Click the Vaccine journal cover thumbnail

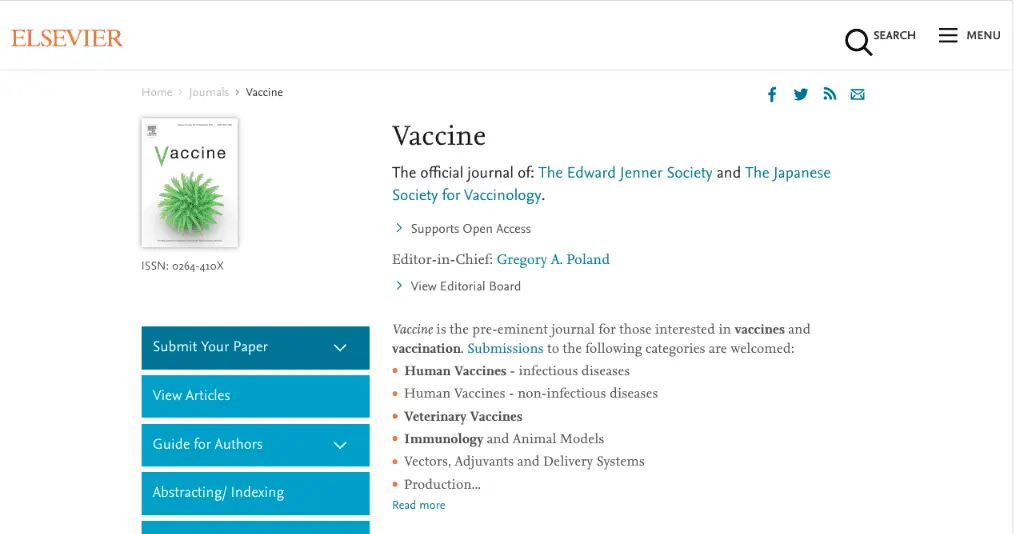(x=189, y=182)
